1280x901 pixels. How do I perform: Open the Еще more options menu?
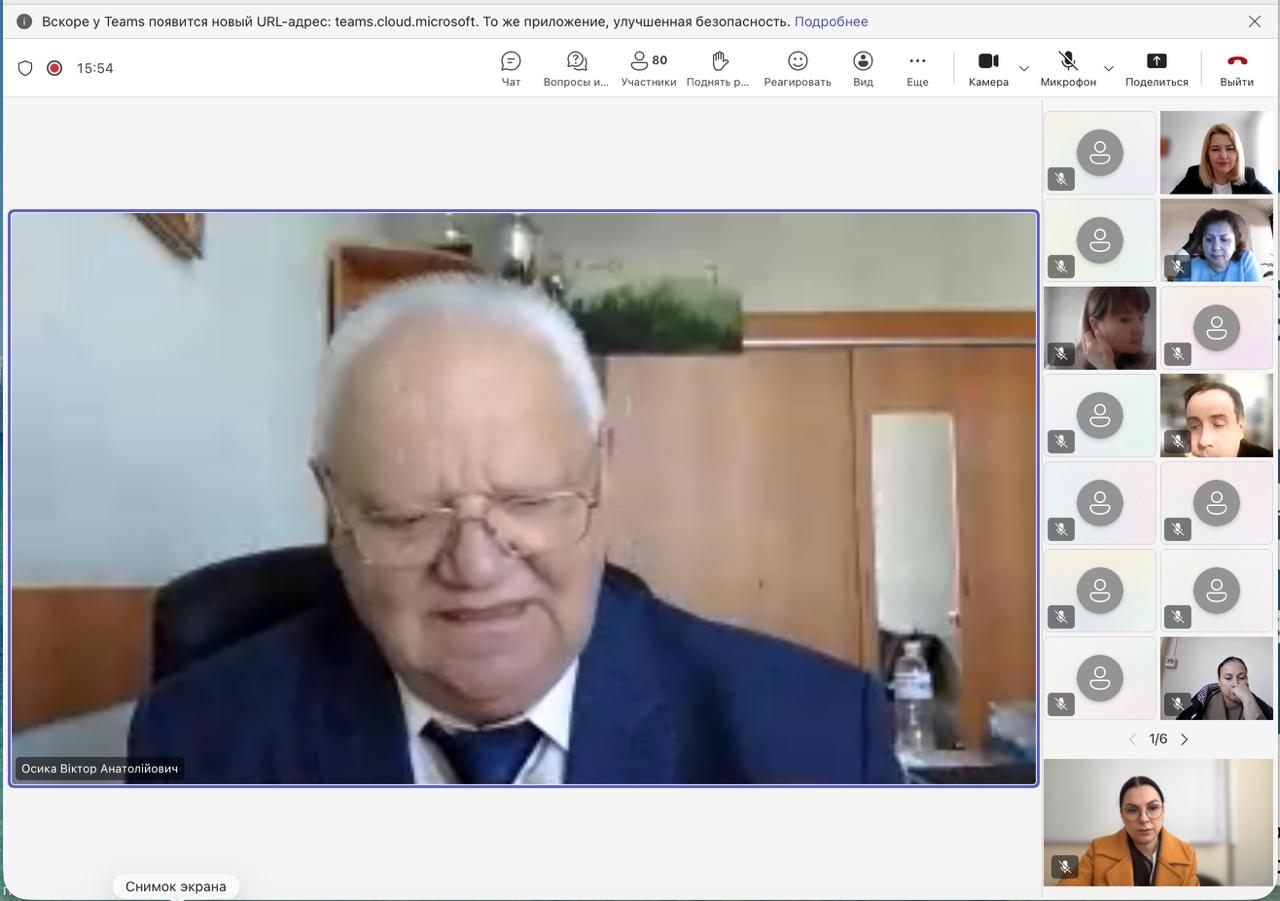[917, 68]
